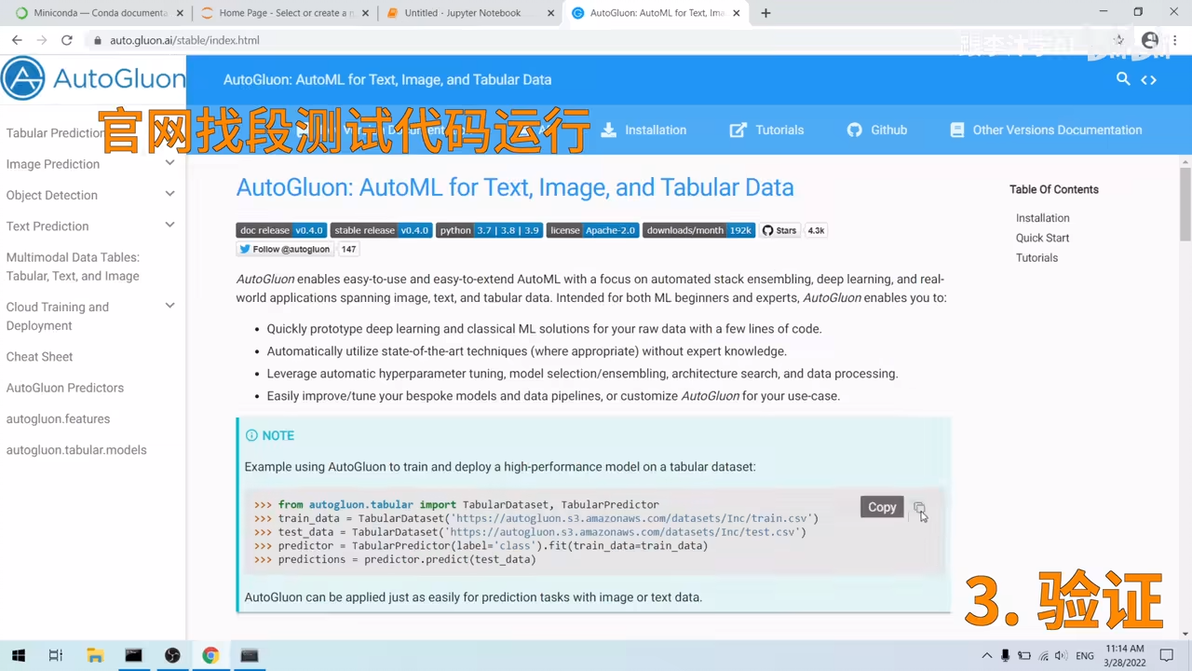
Task: Open the Chrome profile avatar icon
Action: pos(1149,40)
